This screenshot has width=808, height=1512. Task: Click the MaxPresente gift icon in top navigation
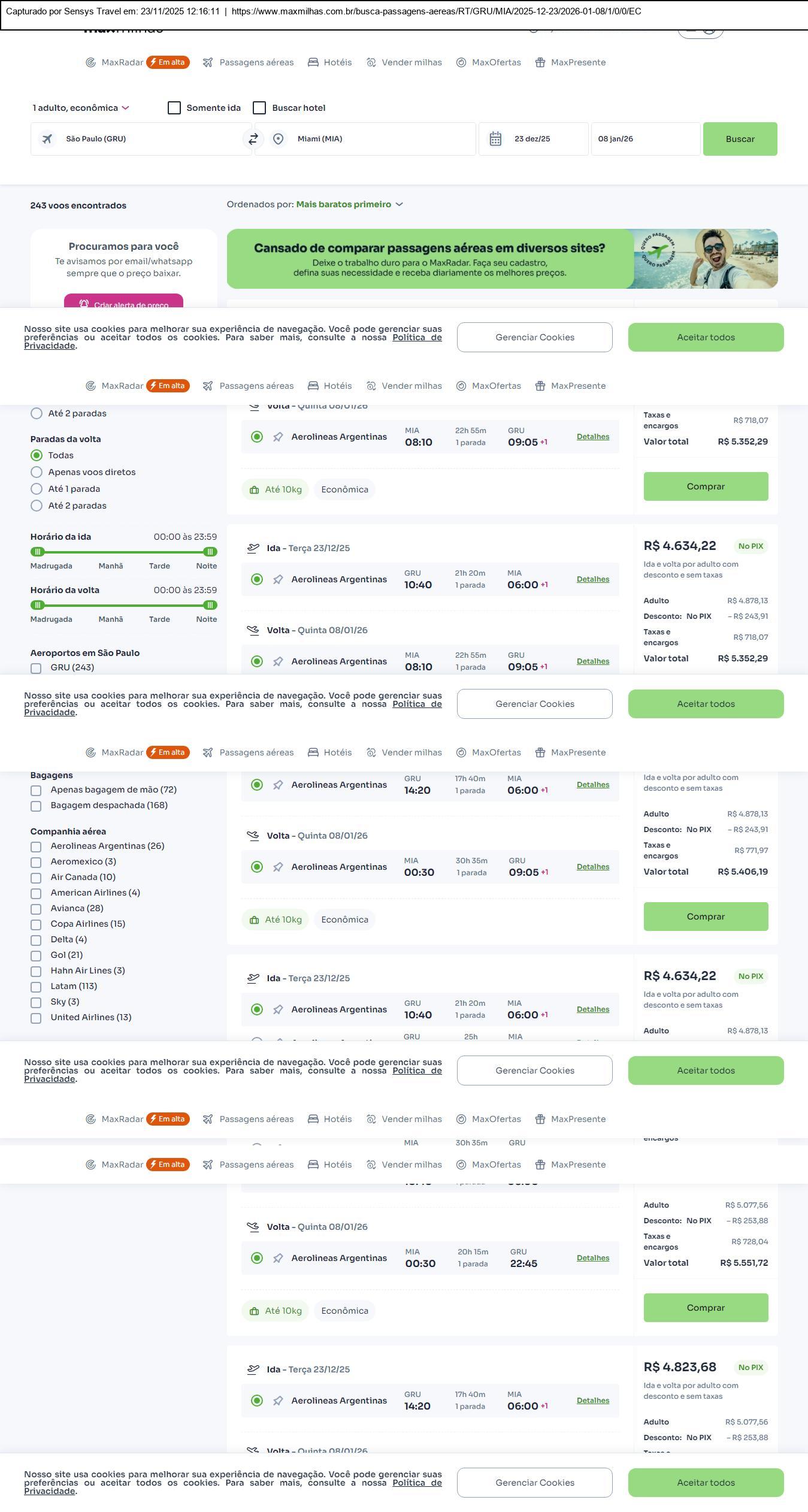point(540,62)
